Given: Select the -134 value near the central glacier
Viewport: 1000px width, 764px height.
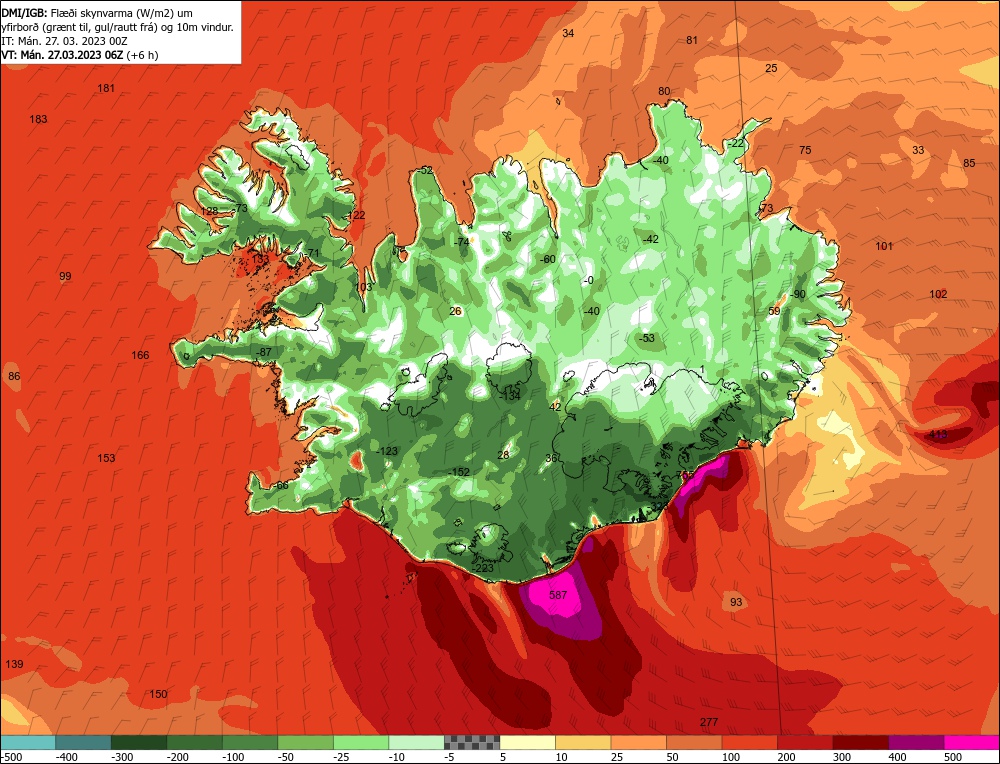Looking at the screenshot, I should 510,396.
